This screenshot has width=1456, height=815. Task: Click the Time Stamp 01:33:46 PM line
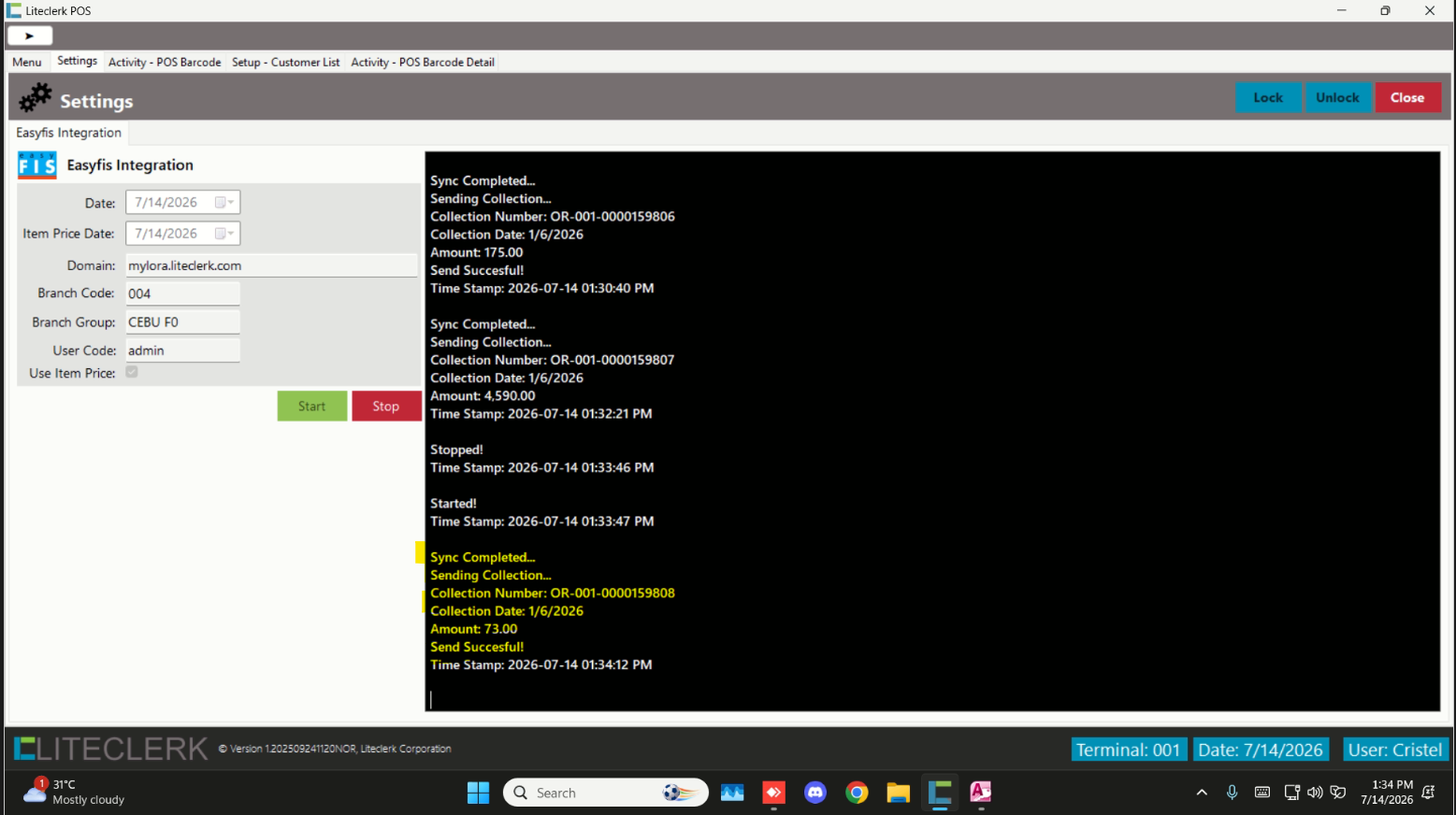[x=542, y=467]
